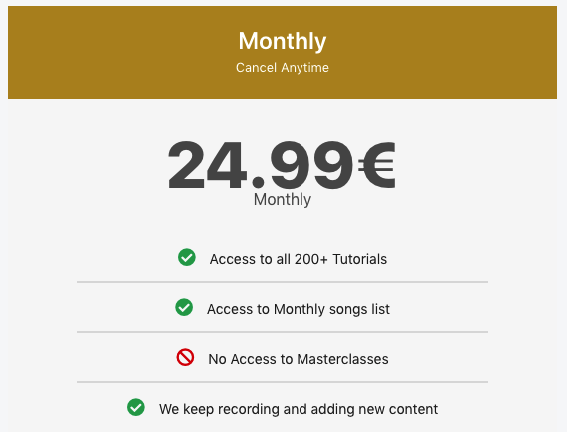567x432 pixels.
Task: Click the euro symbol in the price
Action: 376,165
